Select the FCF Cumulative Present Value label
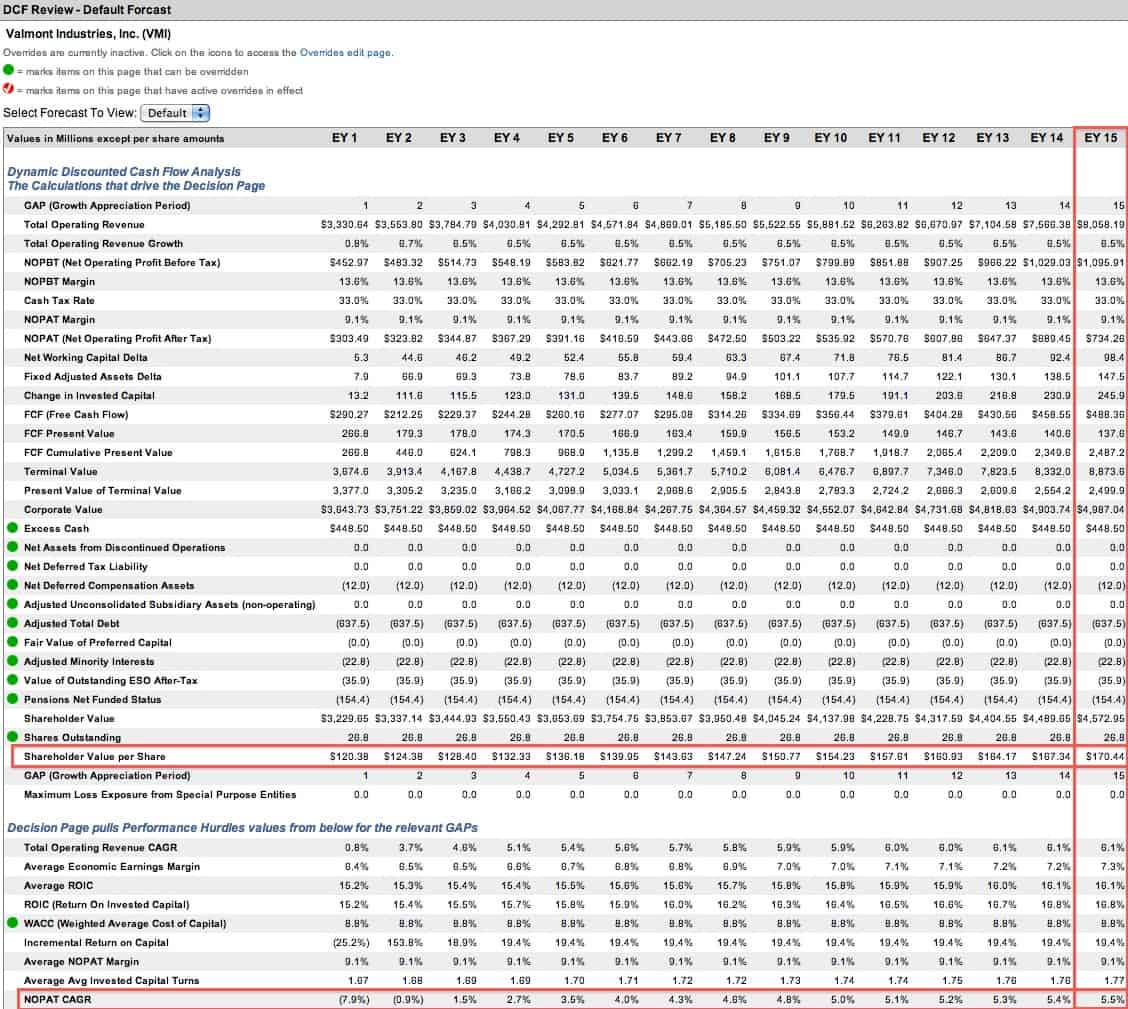Image resolution: width=1128 pixels, height=1009 pixels. point(98,452)
